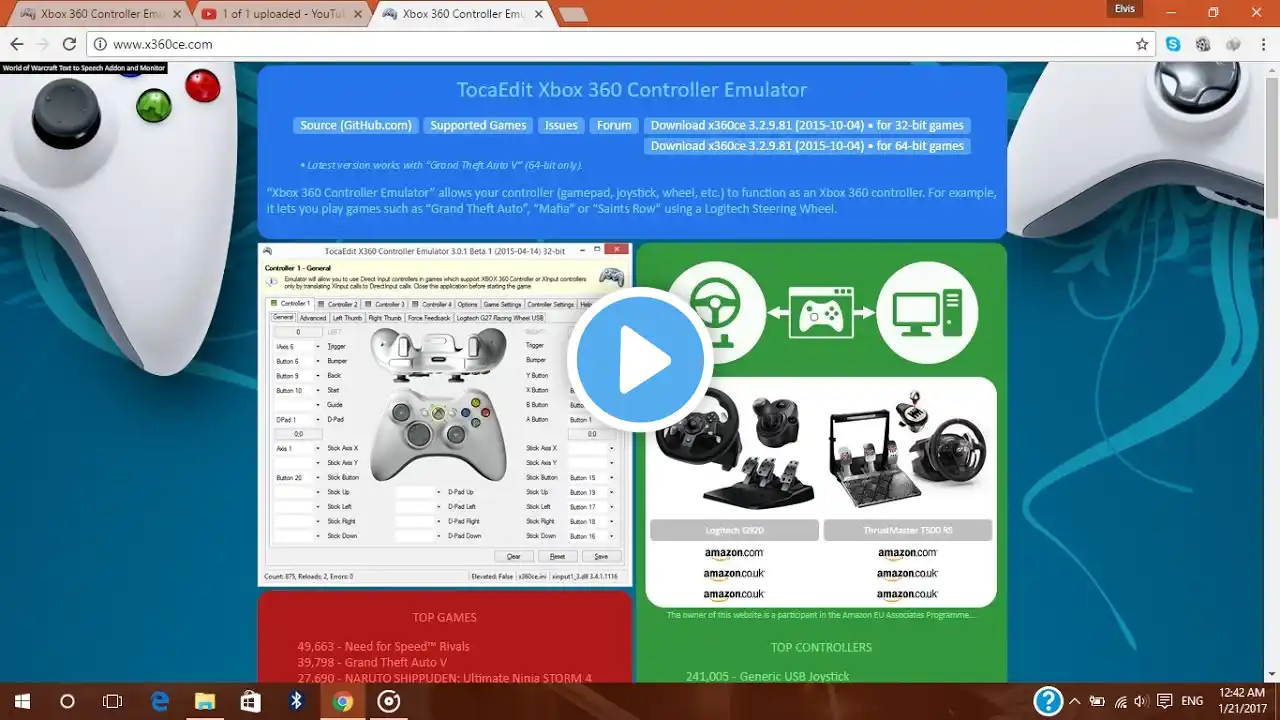Open the network tray icon
The height and width of the screenshot is (720, 1280).
(x=1120, y=701)
